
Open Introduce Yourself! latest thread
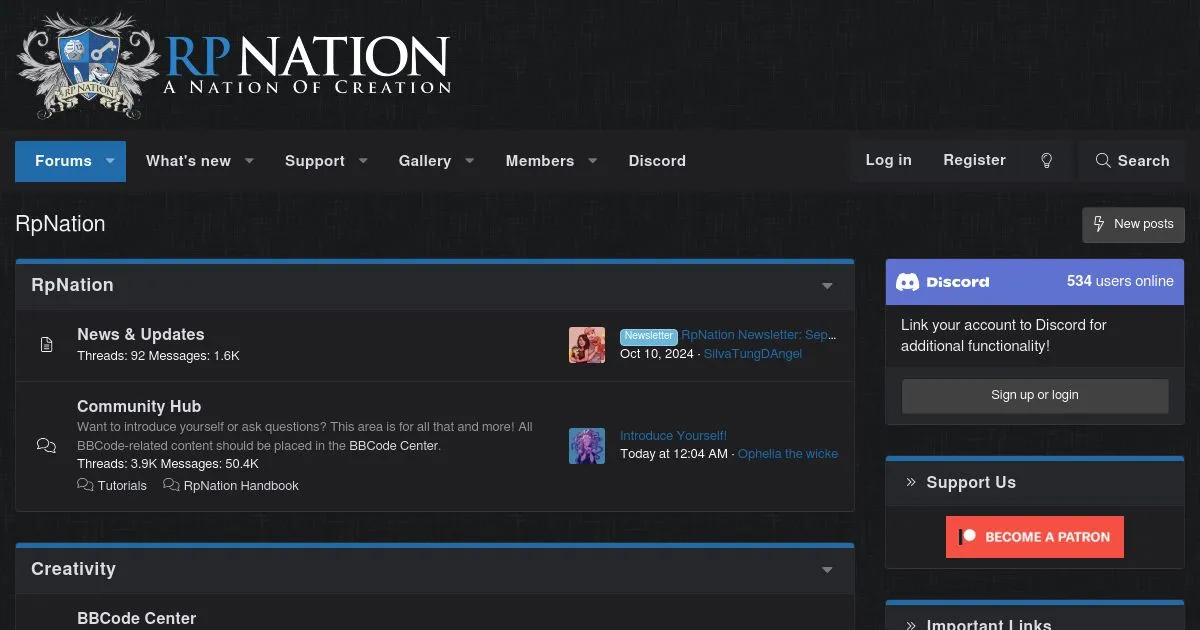673,436
